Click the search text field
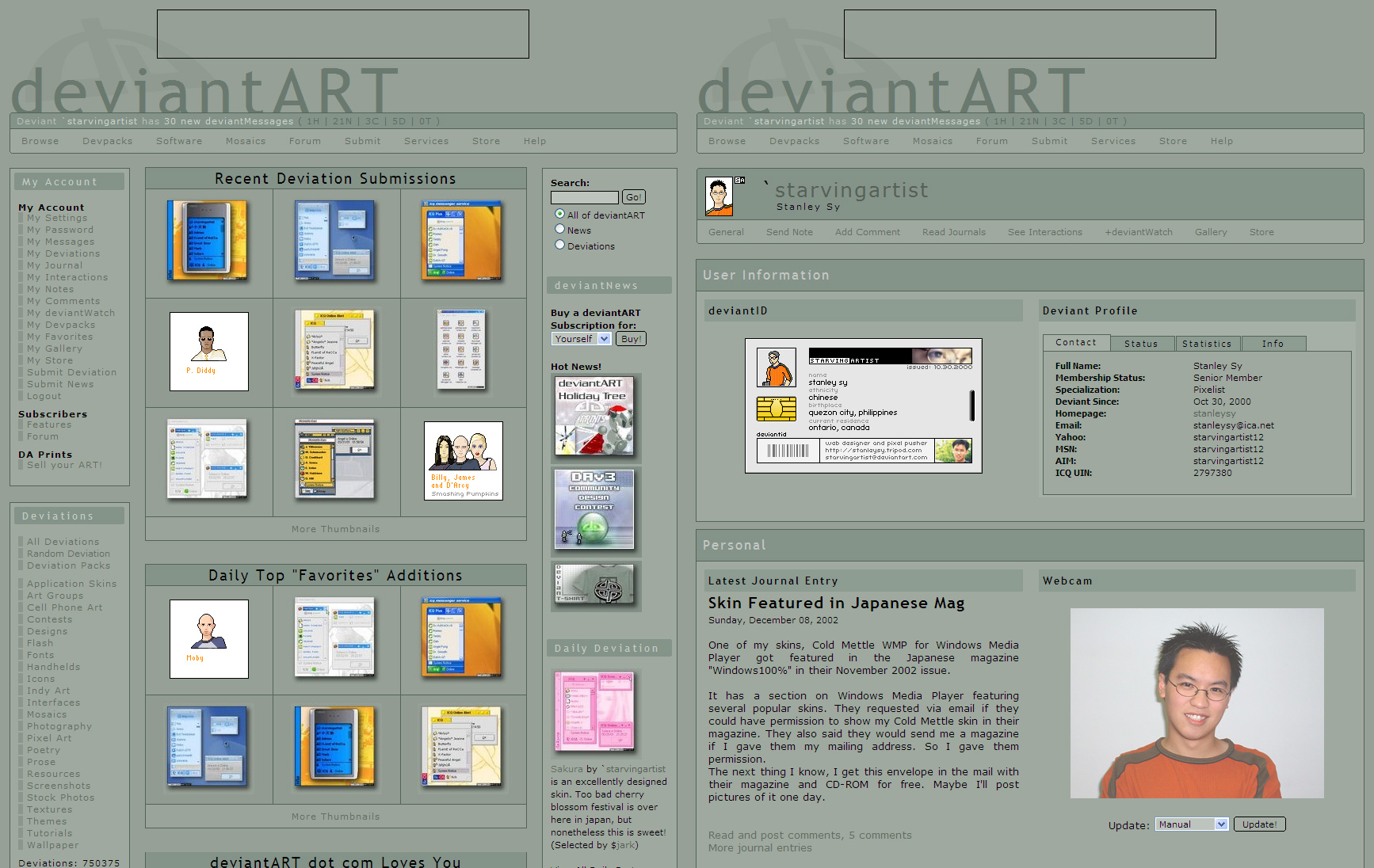This screenshot has width=1374, height=868. click(585, 197)
